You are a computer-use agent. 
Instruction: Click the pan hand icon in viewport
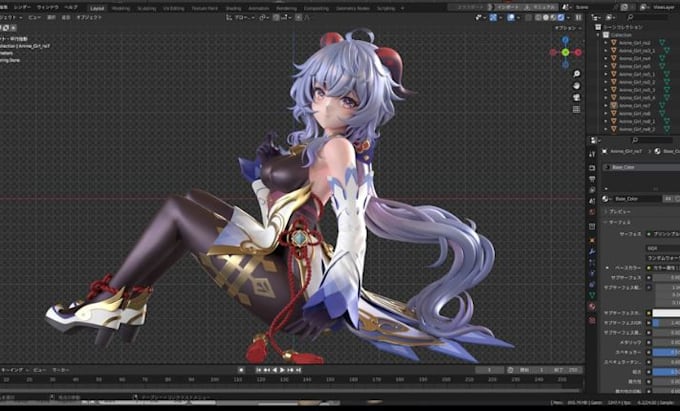click(576, 86)
